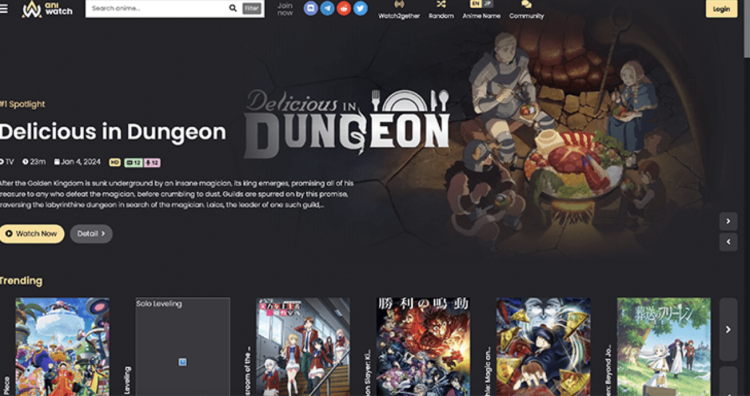This screenshot has height=396, width=750.
Task: Go to next spotlight slide
Action: tap(728, 221)
